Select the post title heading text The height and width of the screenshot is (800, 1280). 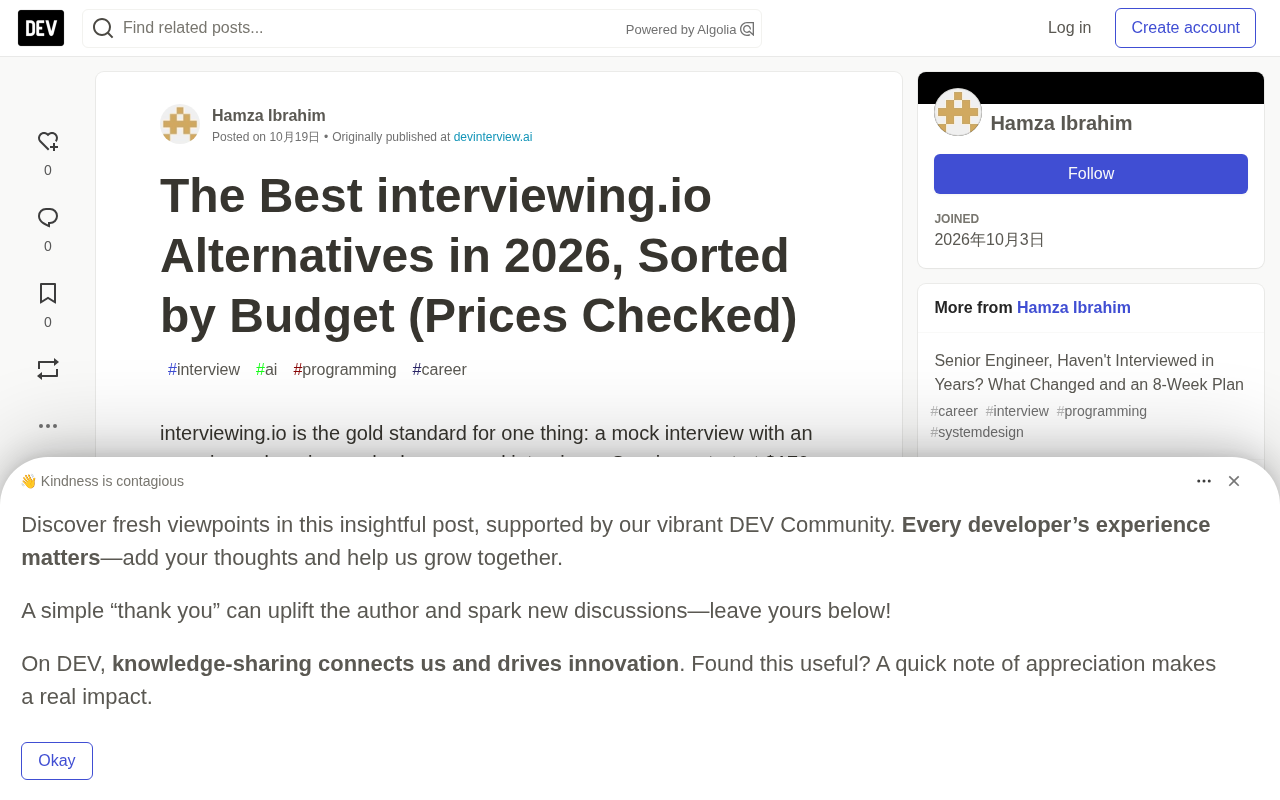479,256
